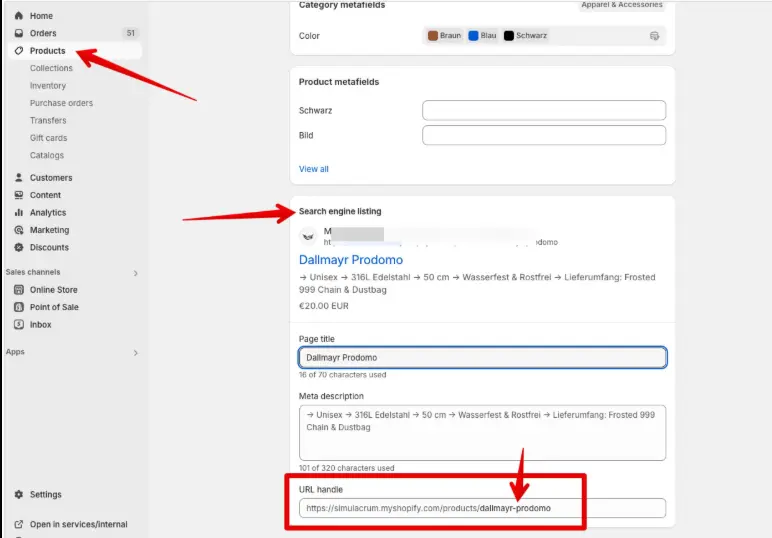Screen dimensions: 772x538
Task: Click the Content icon in sidebar
Action: (19, 195)
